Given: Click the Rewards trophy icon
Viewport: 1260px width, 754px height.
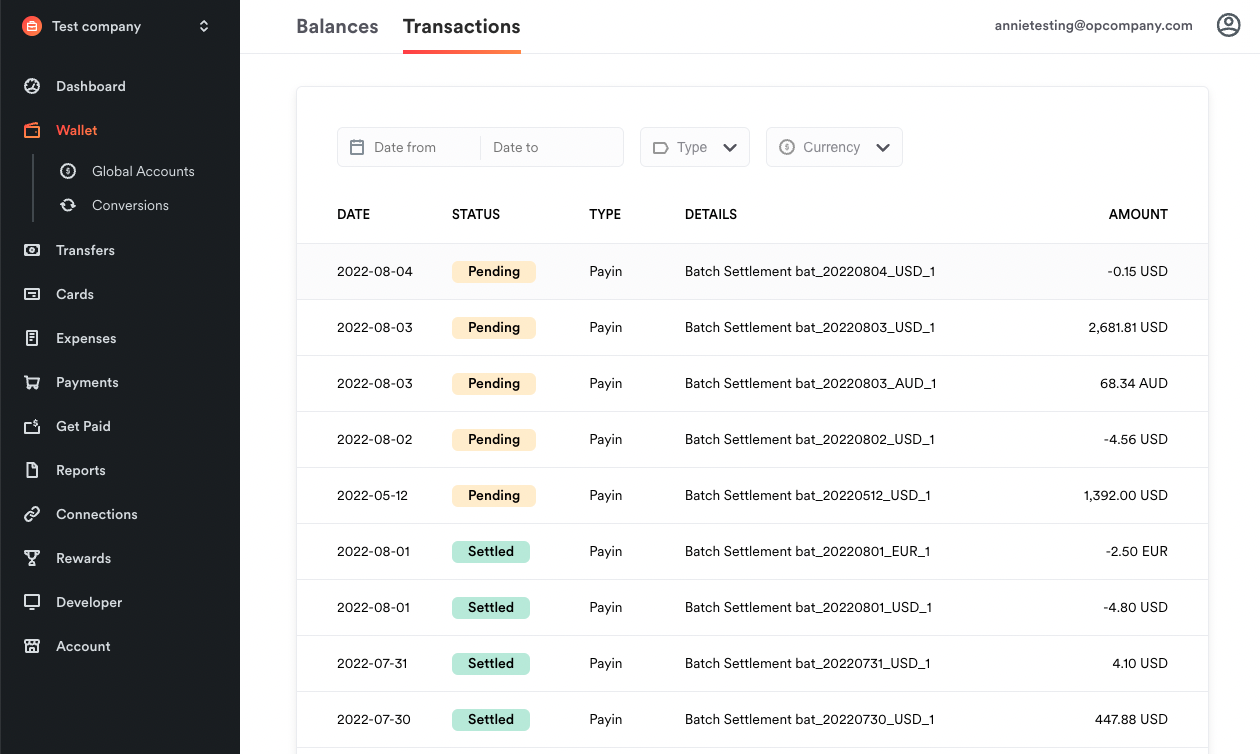Looking at the screenshot, I should point(32,558).
